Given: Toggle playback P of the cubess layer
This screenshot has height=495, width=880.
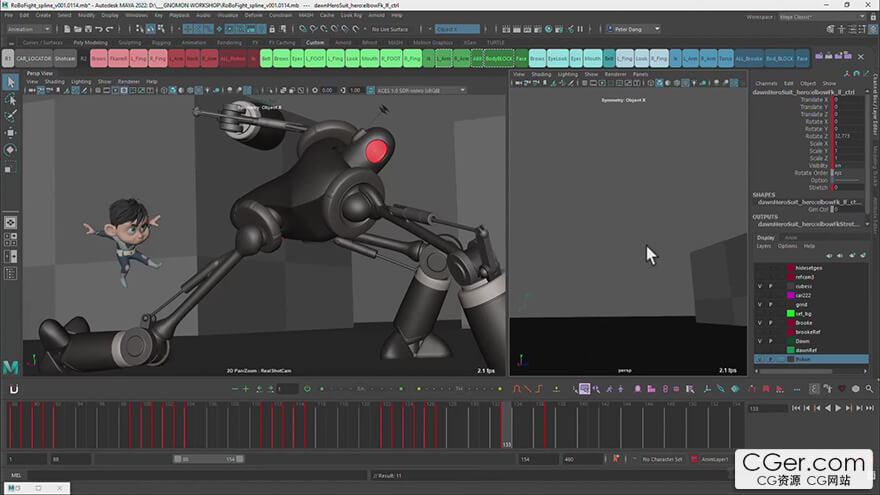Looking at the screenshot, I should click(771, 286).
